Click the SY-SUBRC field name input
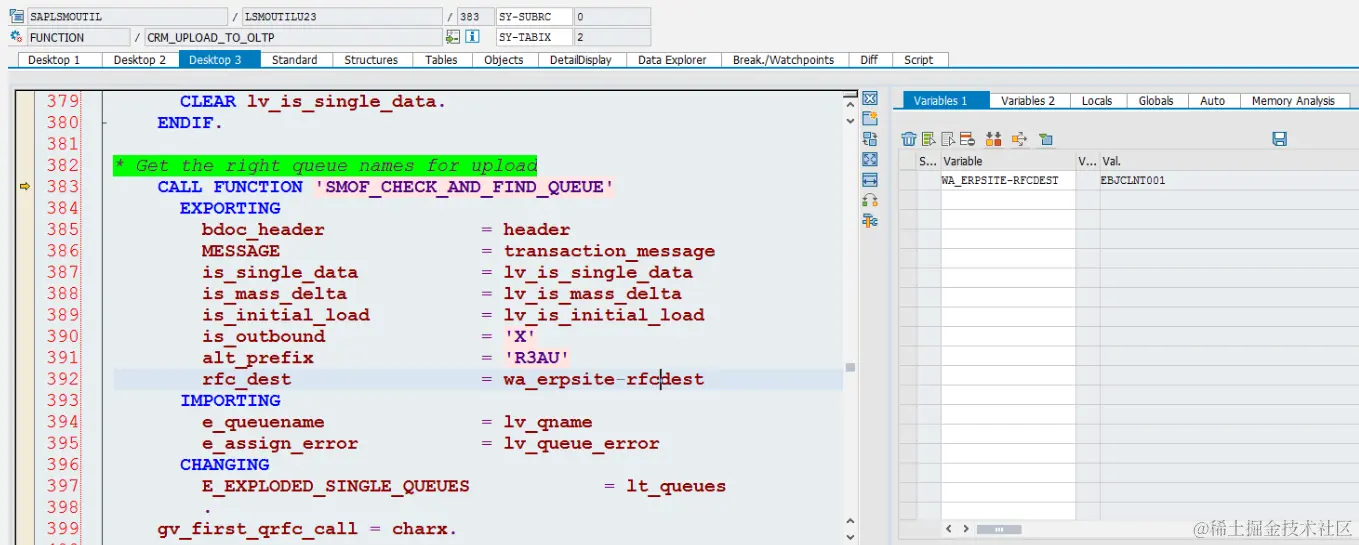The width and height of the screenshot is (1359, 545). [x=535, y=17]
